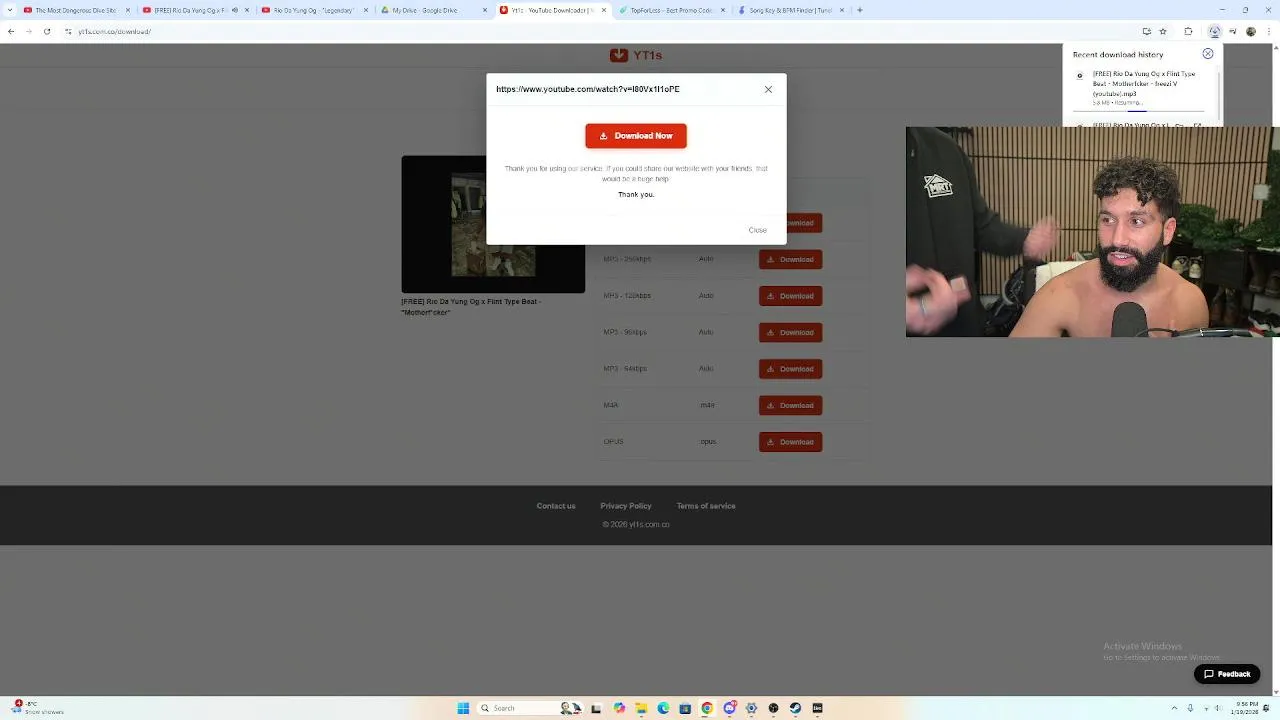
Task: Click the install app icon in address bar
Action: click(1146, 31)
